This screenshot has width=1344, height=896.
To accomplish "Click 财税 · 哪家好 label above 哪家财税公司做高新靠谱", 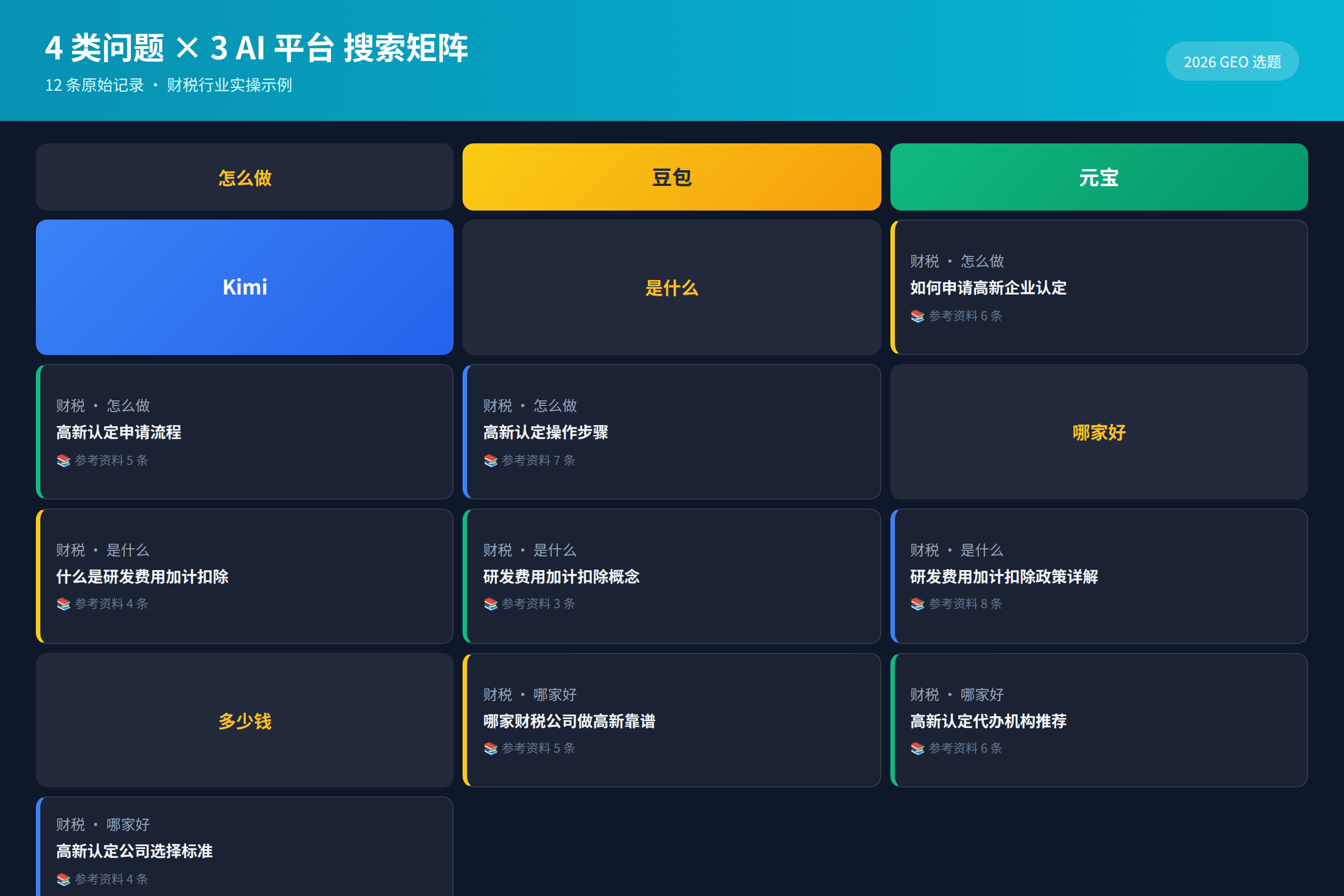I will tap(530, 695).
